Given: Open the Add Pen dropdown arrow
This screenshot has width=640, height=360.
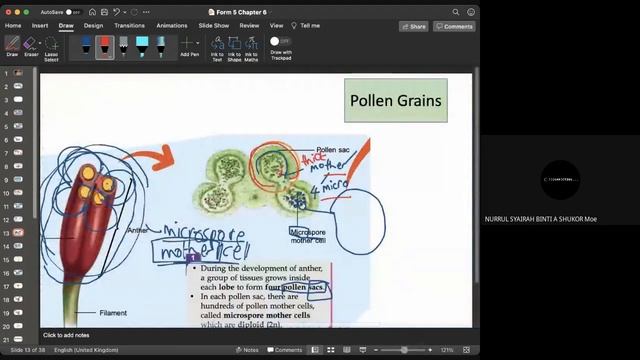Looking at the screenshot, I should (x=198, y=43).
